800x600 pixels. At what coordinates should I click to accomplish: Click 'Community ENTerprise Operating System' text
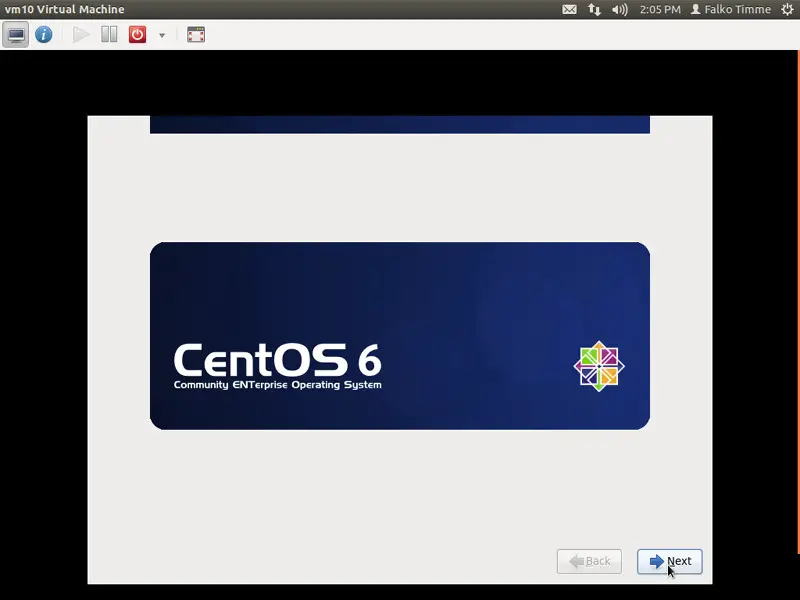(x=278, y=385)
